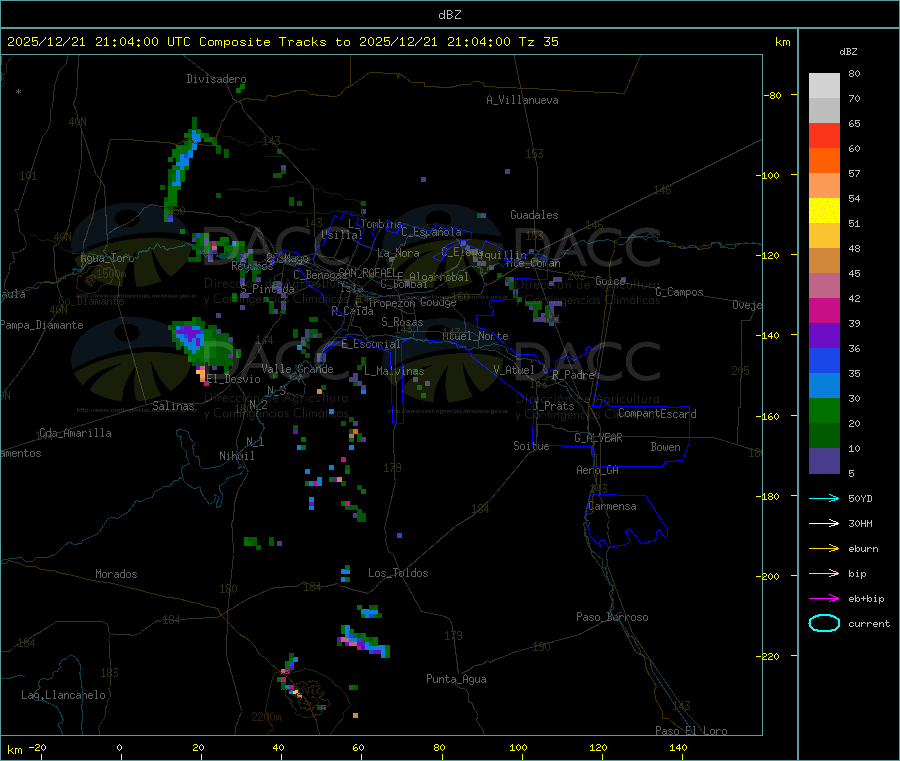Click the purple swatch in dBZ scale
The height and width of the screenshot is (761, 900).
coord(824,335)
